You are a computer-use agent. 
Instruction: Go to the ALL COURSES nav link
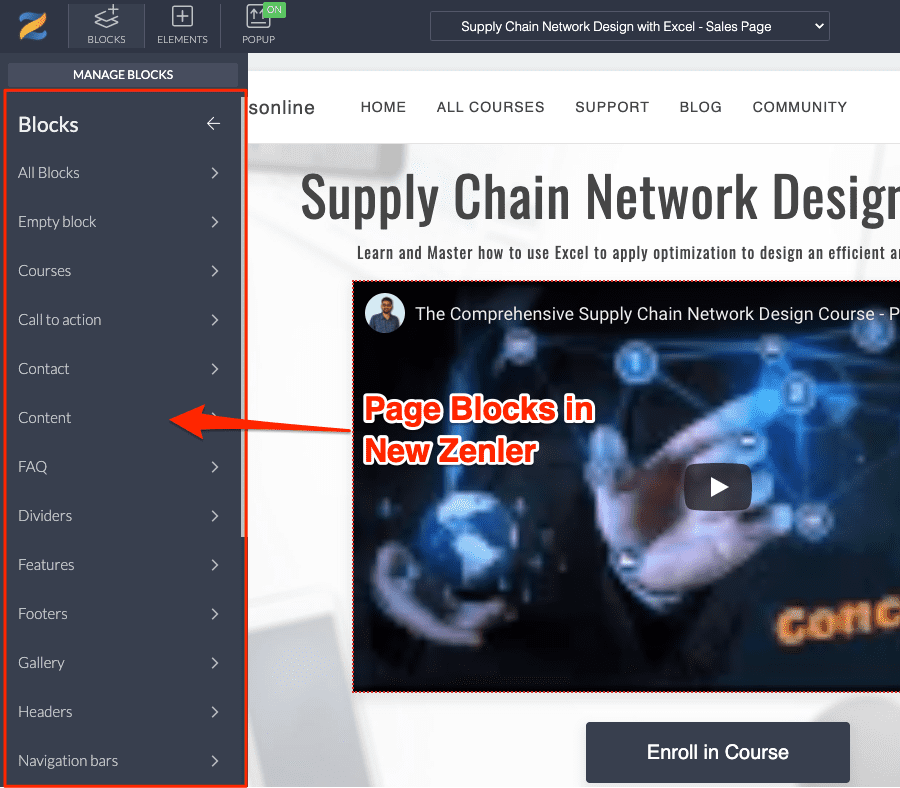pos(490,107)
